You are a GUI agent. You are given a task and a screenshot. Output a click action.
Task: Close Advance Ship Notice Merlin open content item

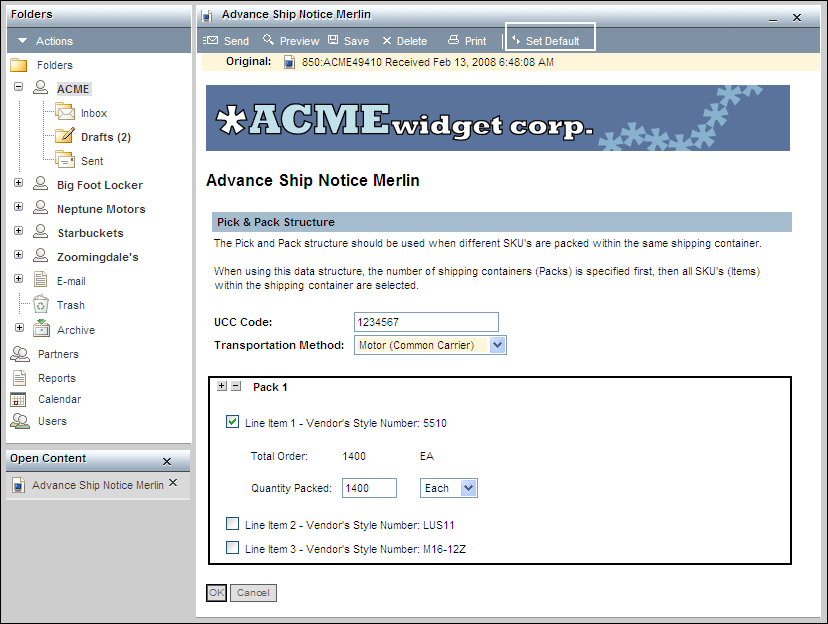tap(173, 483)
